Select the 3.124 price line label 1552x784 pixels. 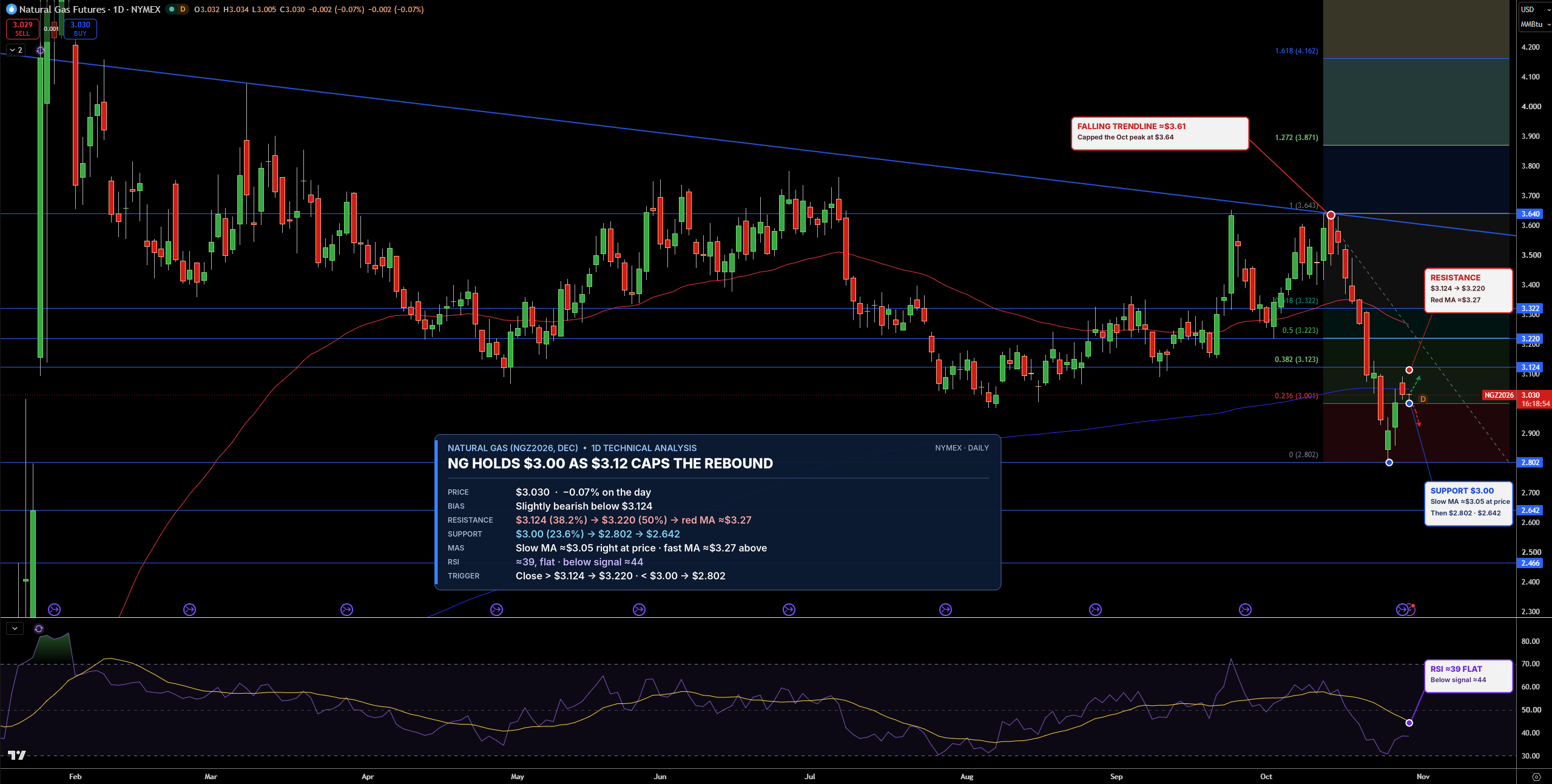pos(1530,367)
